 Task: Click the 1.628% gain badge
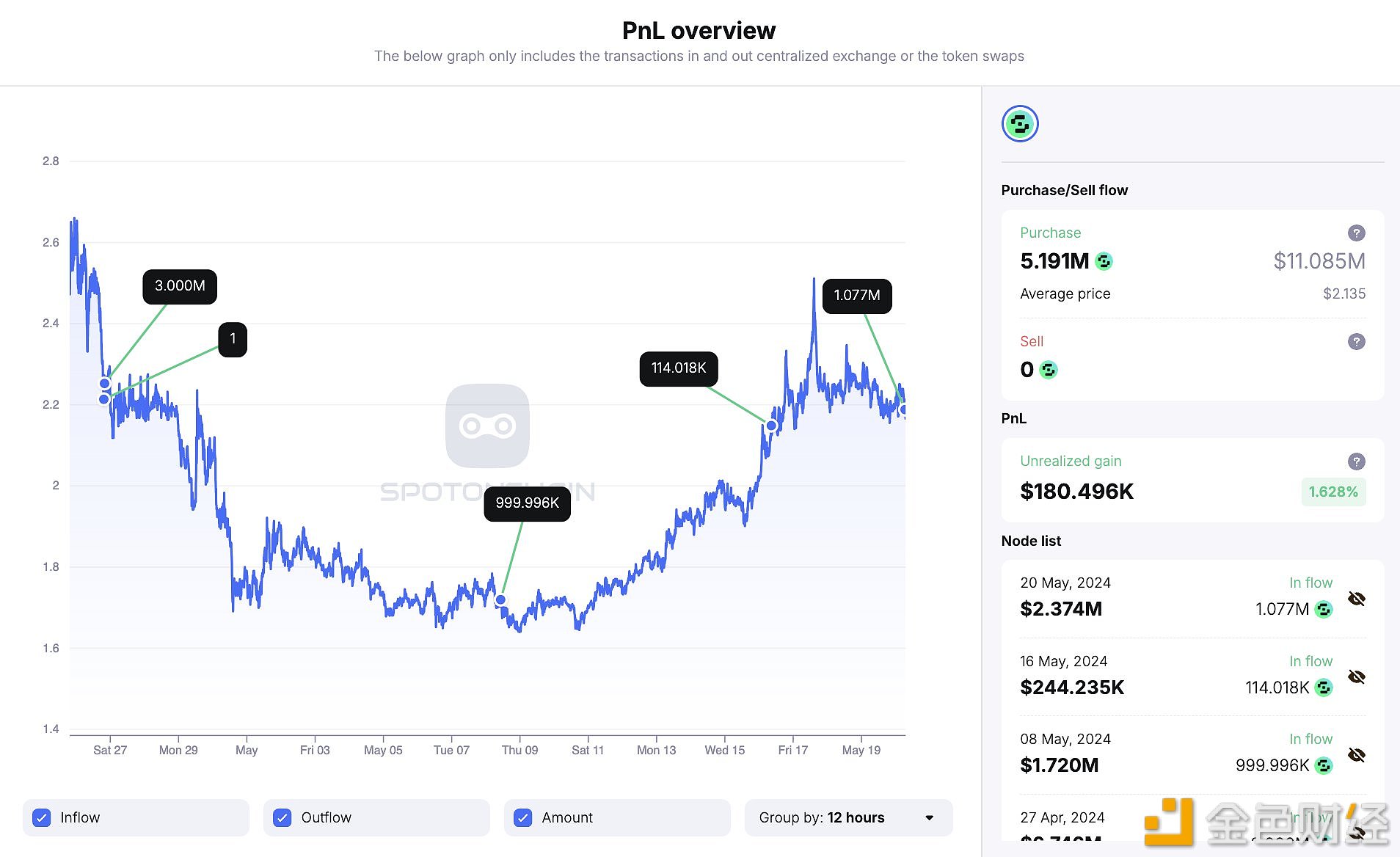[1333, 492]
